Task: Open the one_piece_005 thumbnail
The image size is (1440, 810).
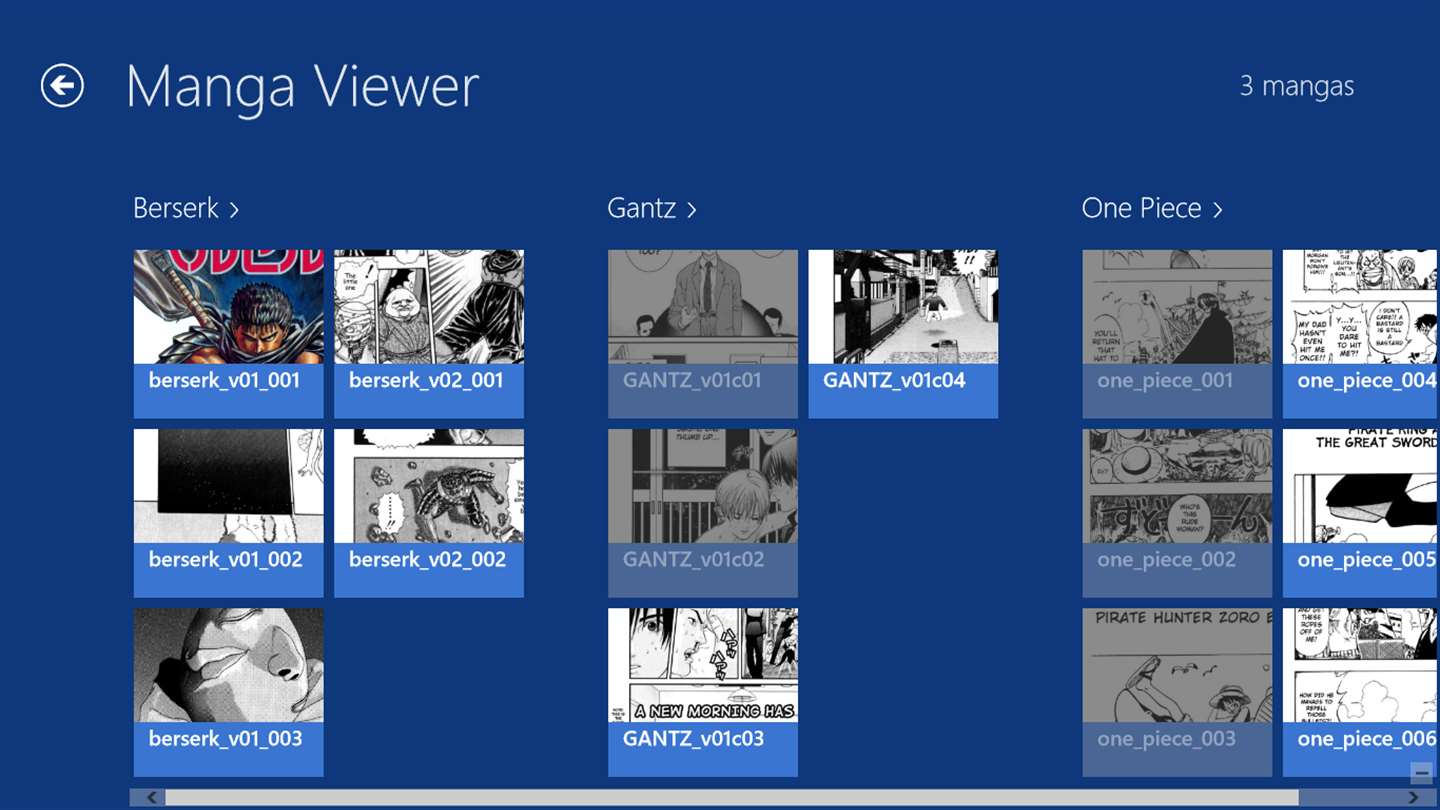Action: [x=1361, y=513]
